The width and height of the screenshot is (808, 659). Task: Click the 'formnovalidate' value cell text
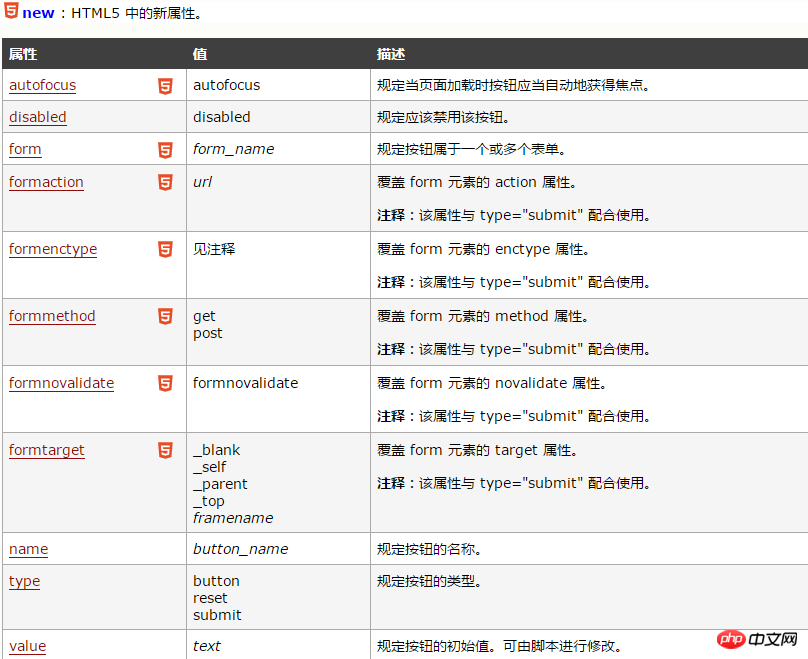coord(245,383)
